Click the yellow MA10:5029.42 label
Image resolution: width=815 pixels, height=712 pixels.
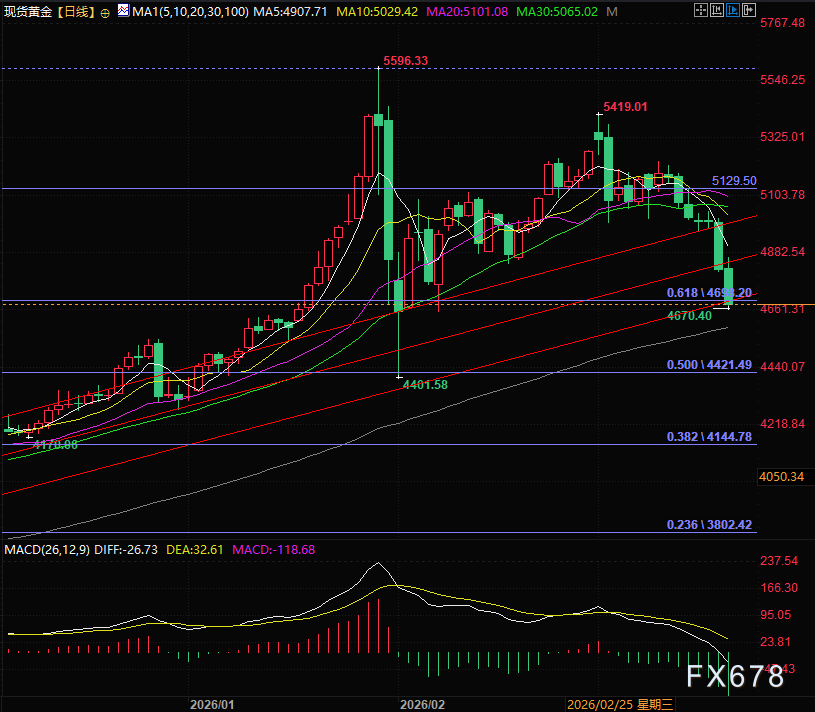click(x=377, y=11)
